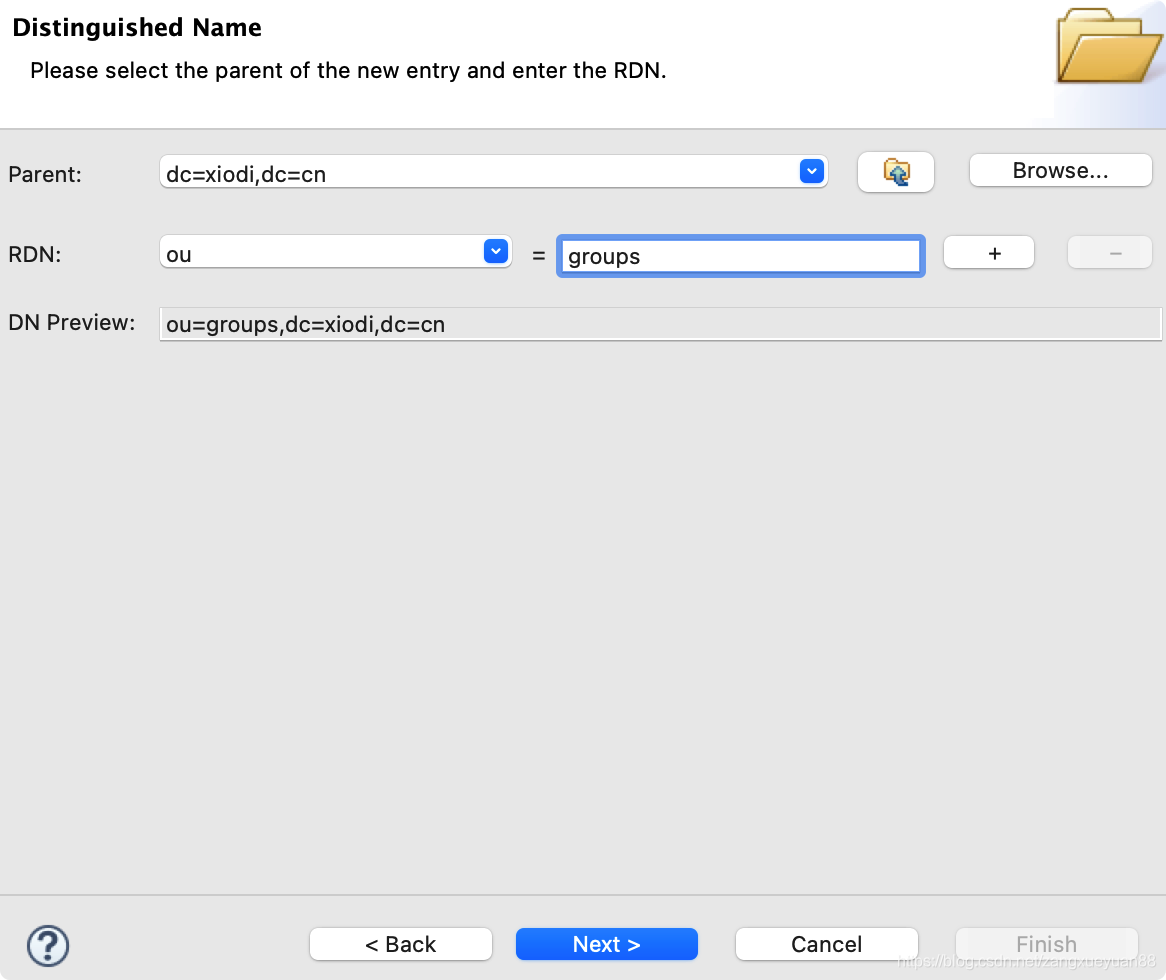Click the grayed-out Finish button

coord(1046,943)
